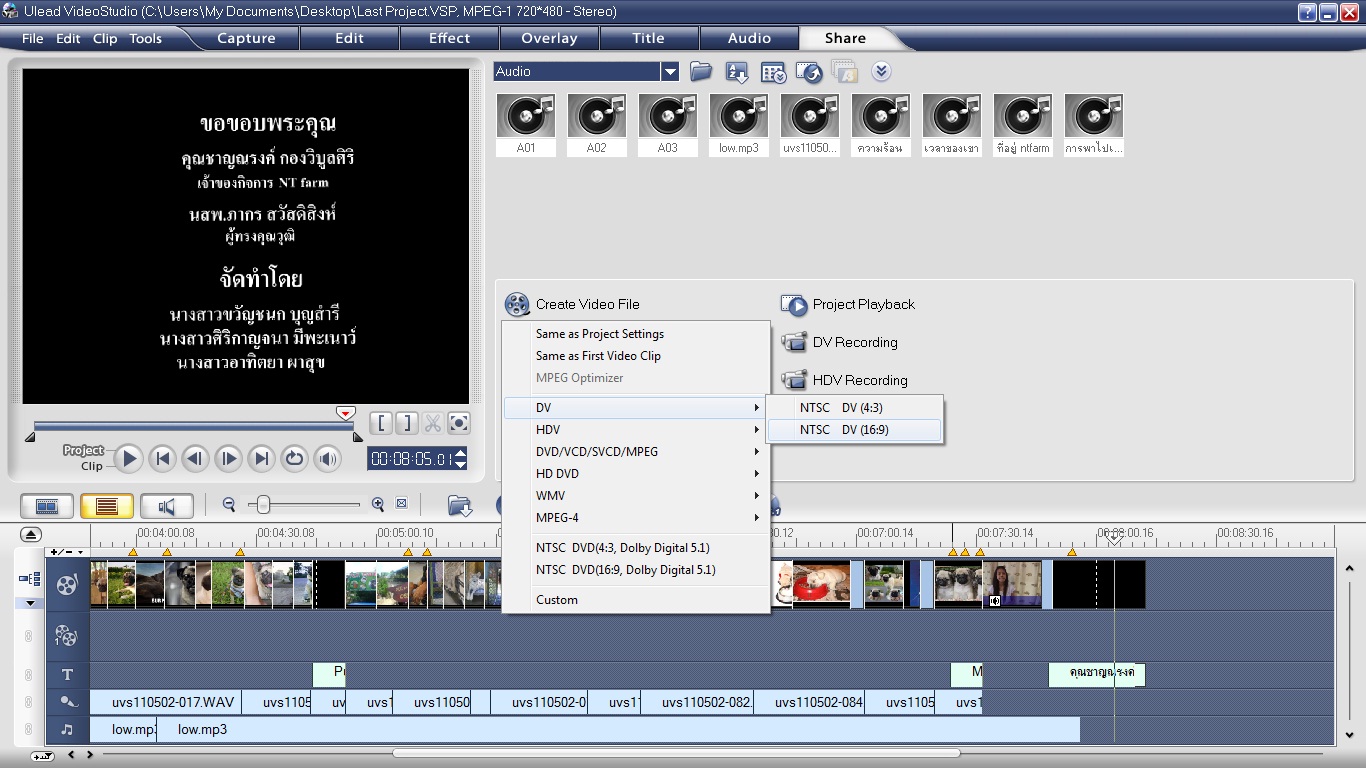Click the Export to different medium icon

pyautogui.click(x=809, y=72)
